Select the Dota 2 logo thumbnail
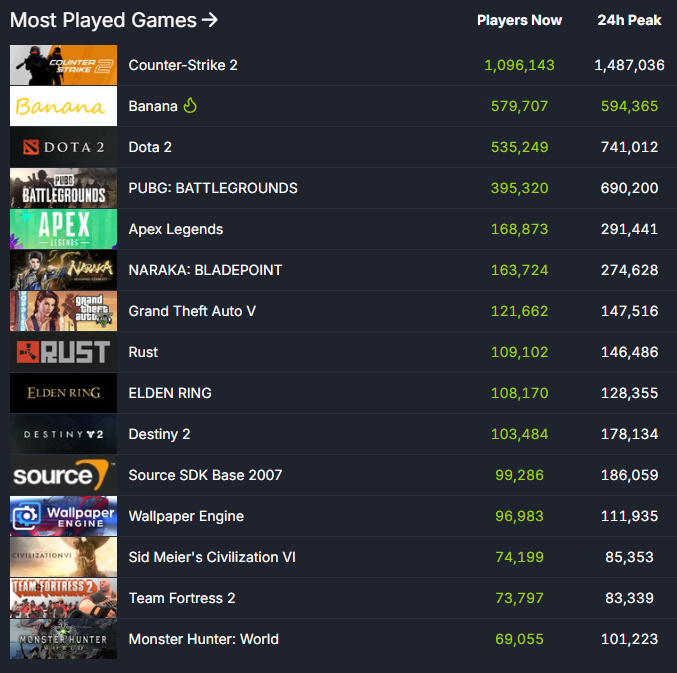Image resolution: width=677 pixels, height=673 pixels. (63, 147)
